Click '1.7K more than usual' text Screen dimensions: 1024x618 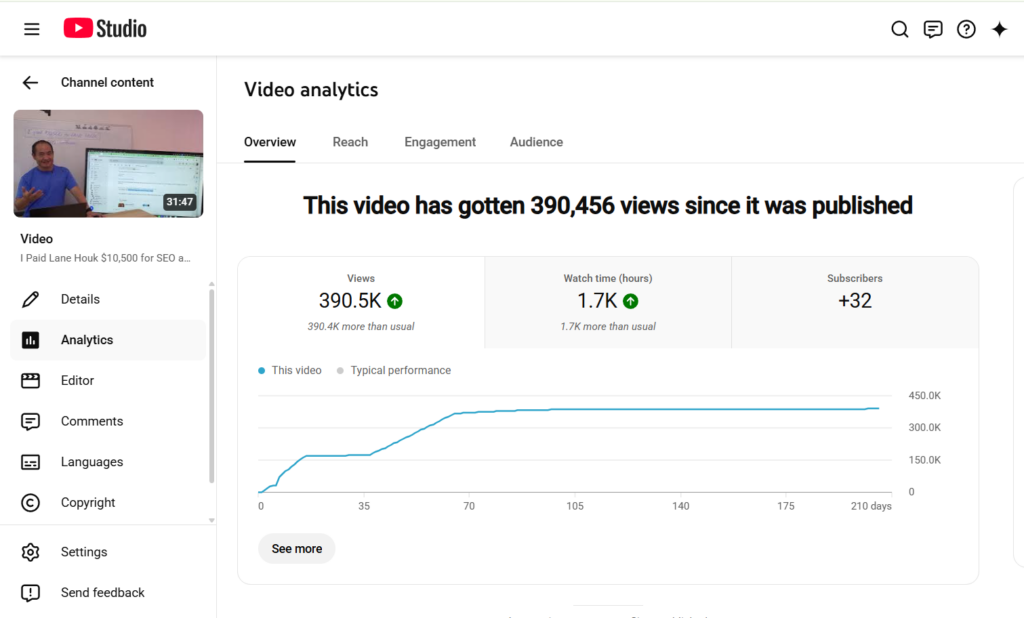(x=608, y=327)
